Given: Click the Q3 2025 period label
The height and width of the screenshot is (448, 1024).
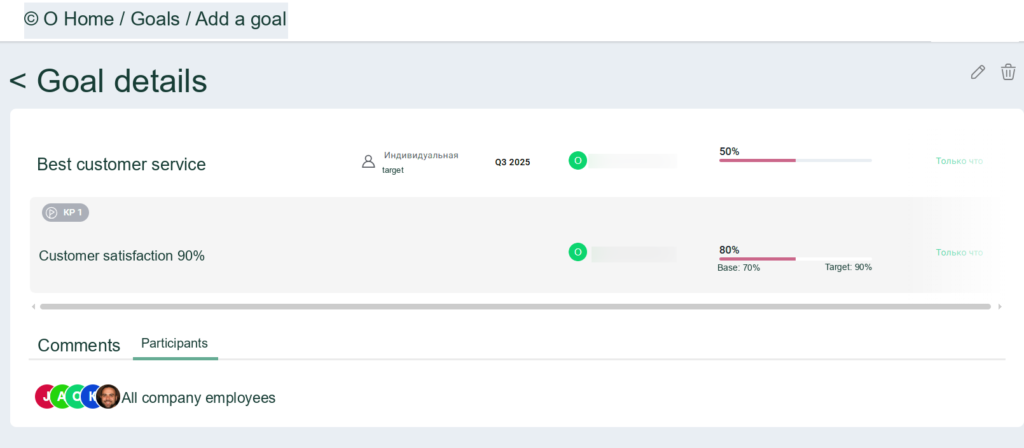Looking at the screenshot, I should point(513,163).
